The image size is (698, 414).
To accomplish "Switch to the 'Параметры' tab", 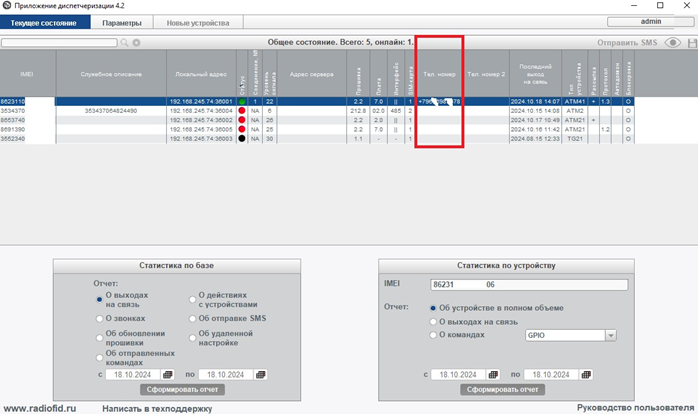I will tap(126, 23).
